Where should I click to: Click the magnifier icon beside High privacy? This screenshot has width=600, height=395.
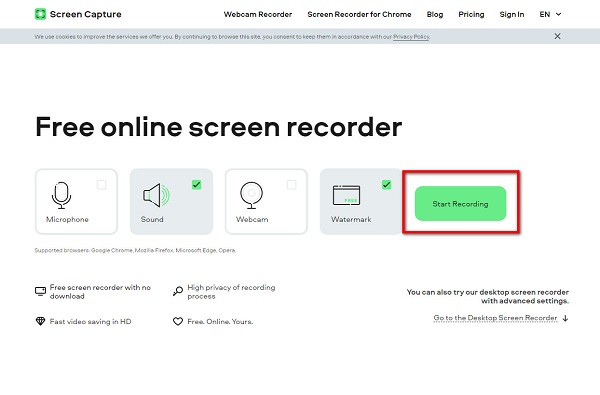coord(178,291)
